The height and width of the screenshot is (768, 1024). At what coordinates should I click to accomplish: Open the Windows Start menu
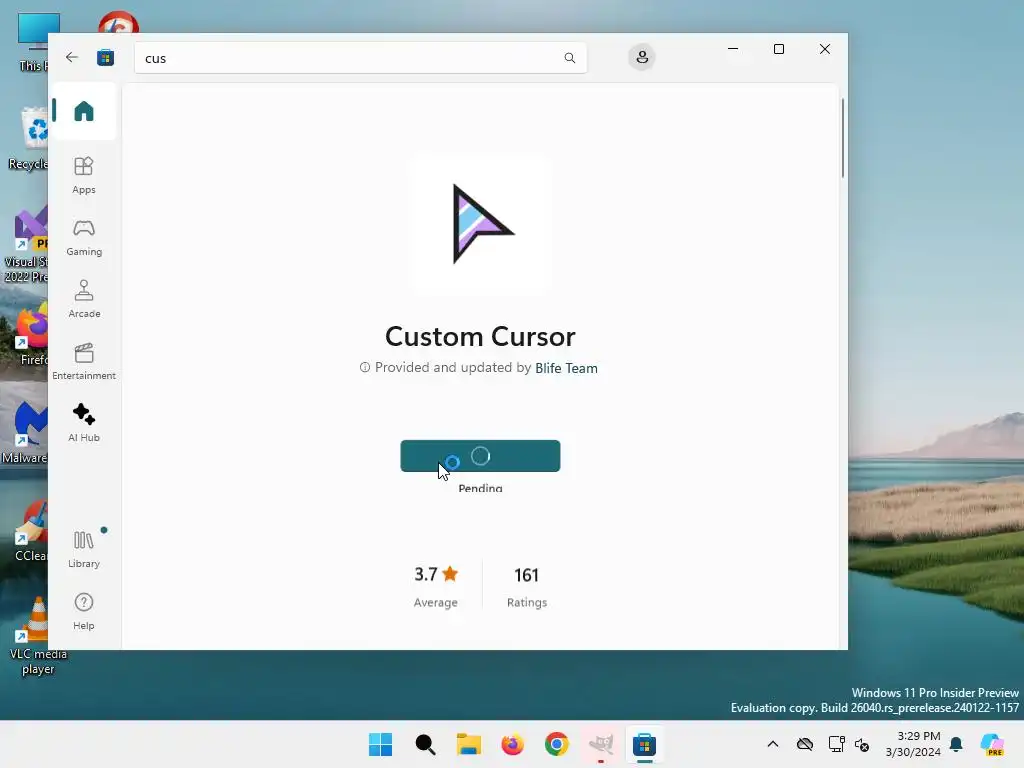[x=381, y=744]
